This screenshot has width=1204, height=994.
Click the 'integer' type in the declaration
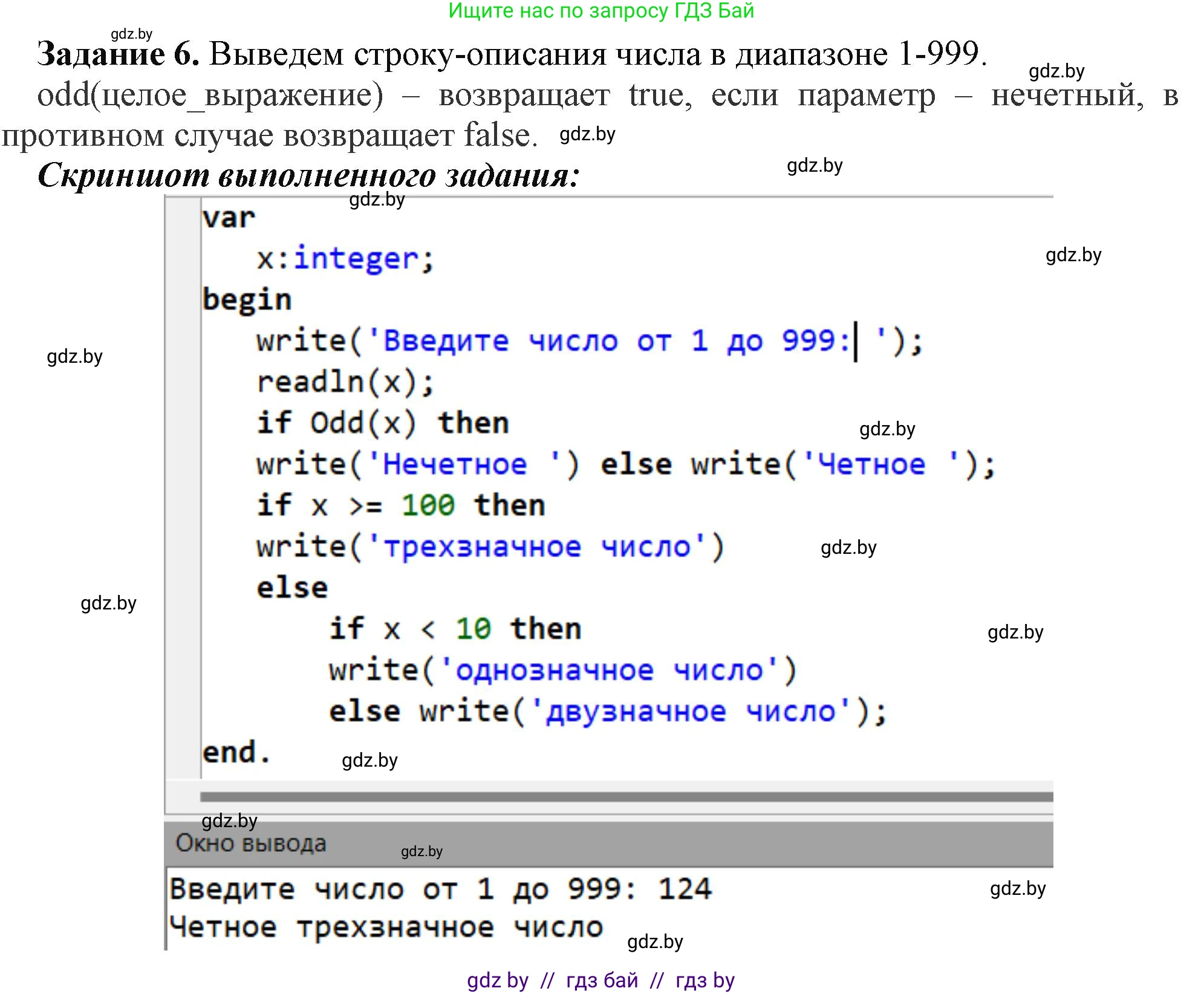(356, 259)
